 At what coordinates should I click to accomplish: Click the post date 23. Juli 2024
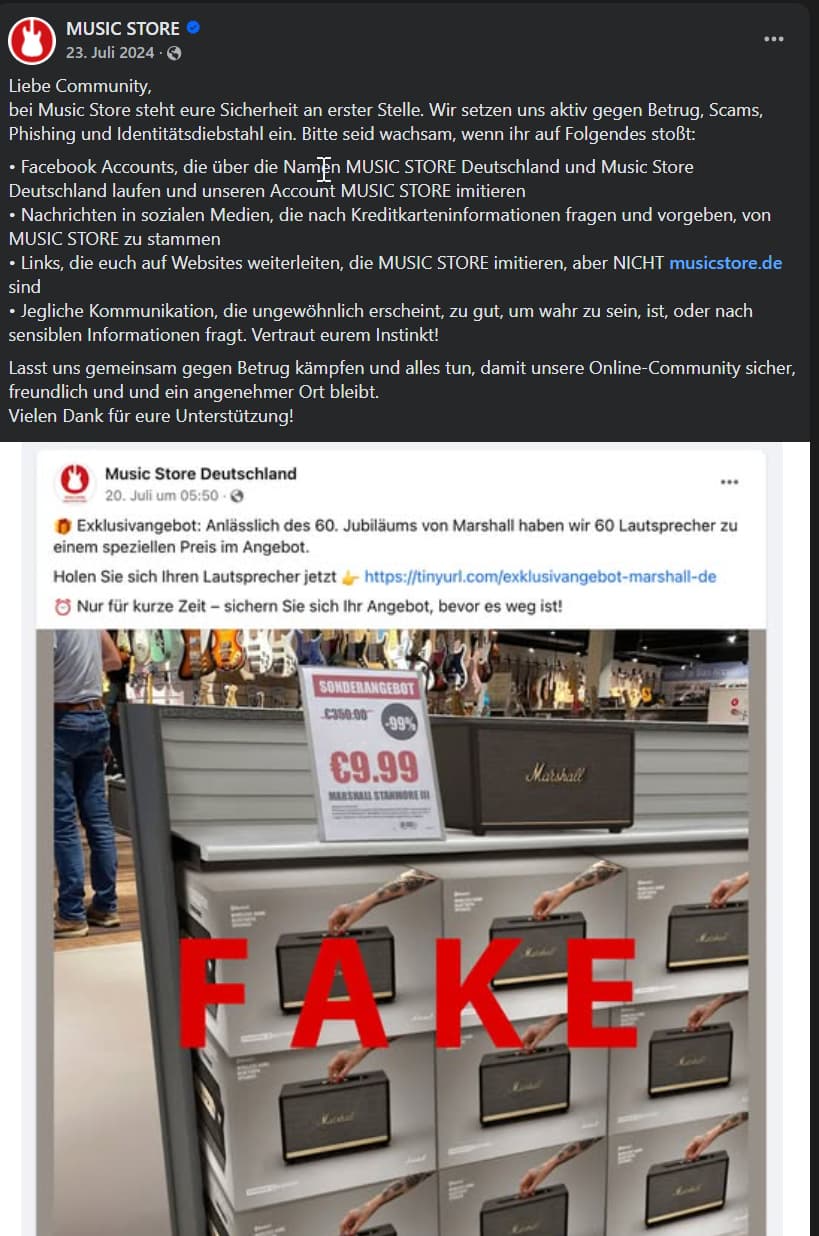[112, 52]
